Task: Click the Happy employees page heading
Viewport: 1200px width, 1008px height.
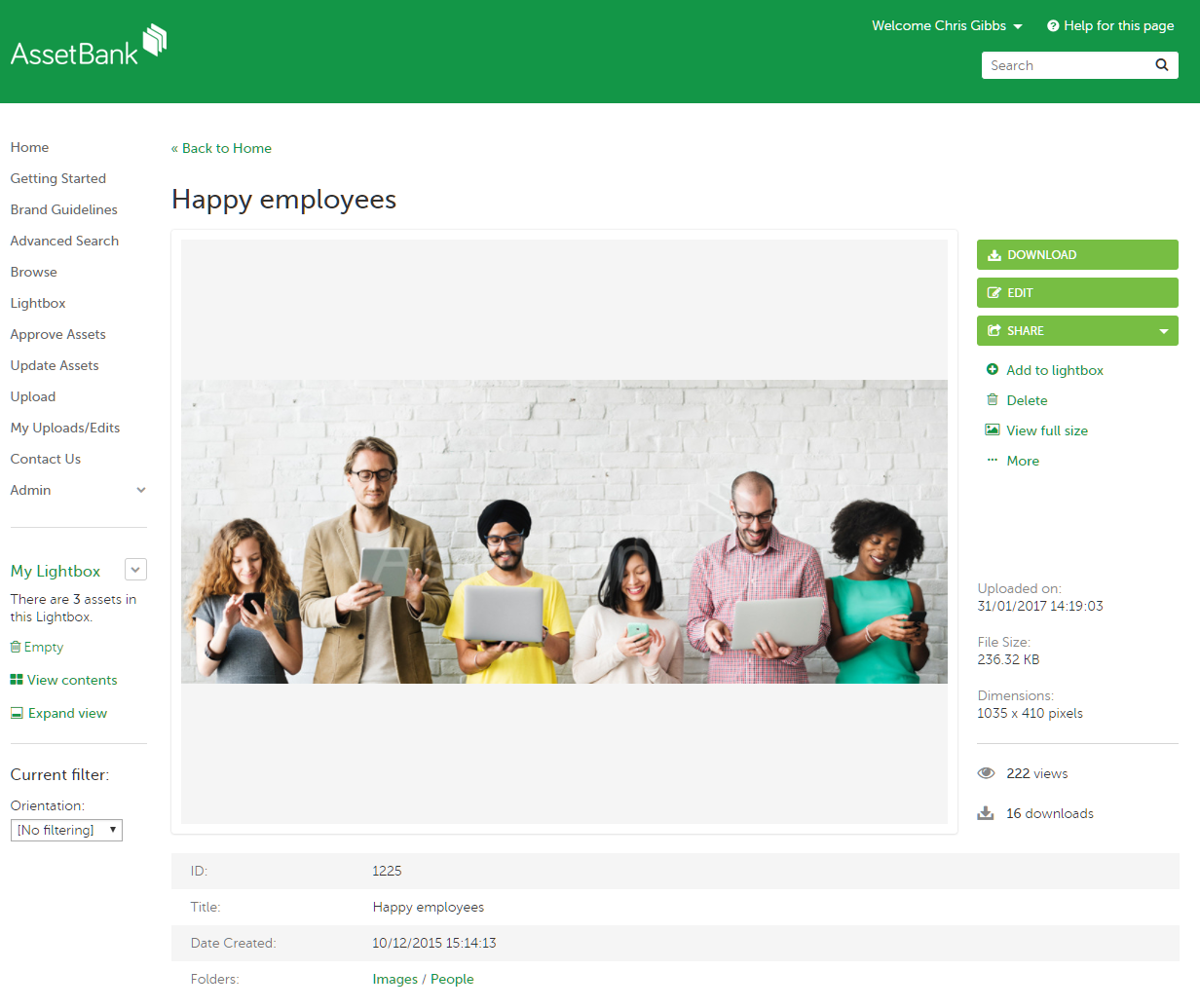Action: [x=283, y=200]
